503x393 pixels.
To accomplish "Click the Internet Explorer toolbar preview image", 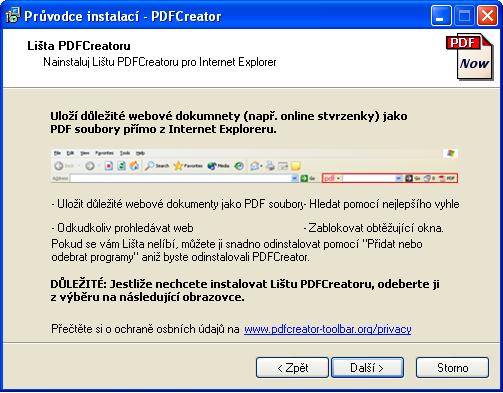I will pos(255,166).
